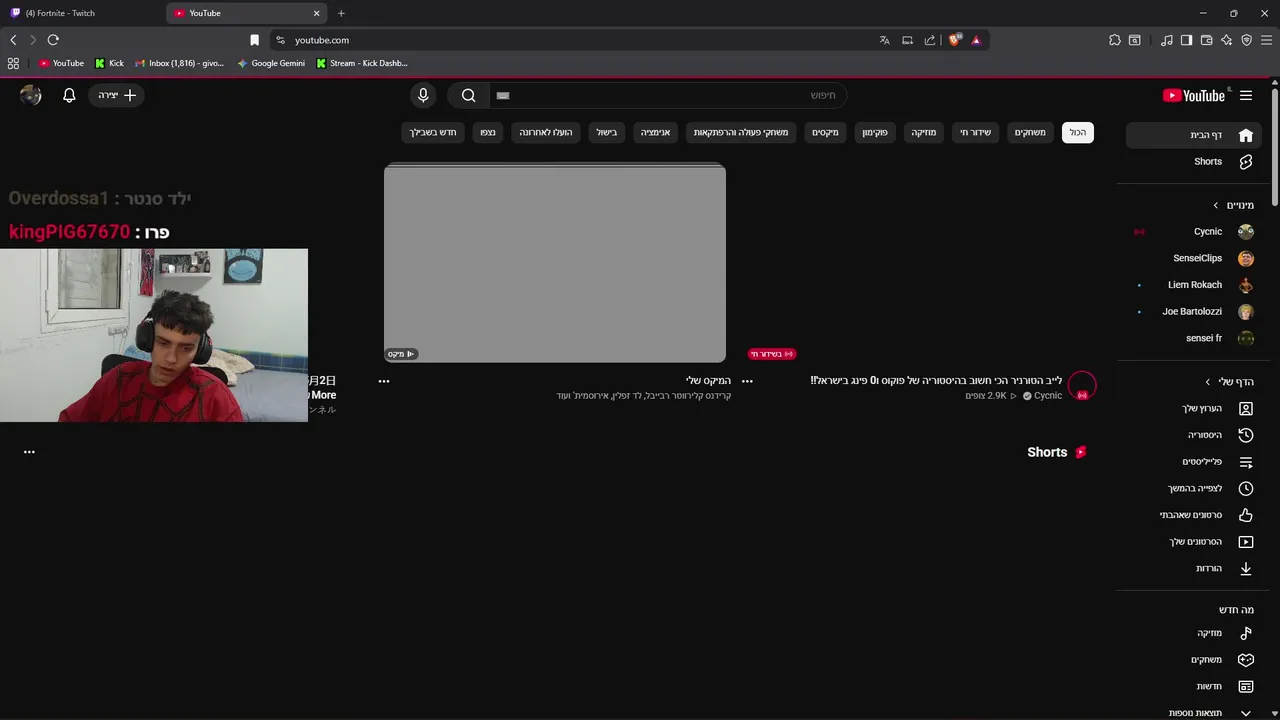This screenshot has width=1280, height=720.
Task: Open the Google Gemini bookmark
Action: pos(271,63)
